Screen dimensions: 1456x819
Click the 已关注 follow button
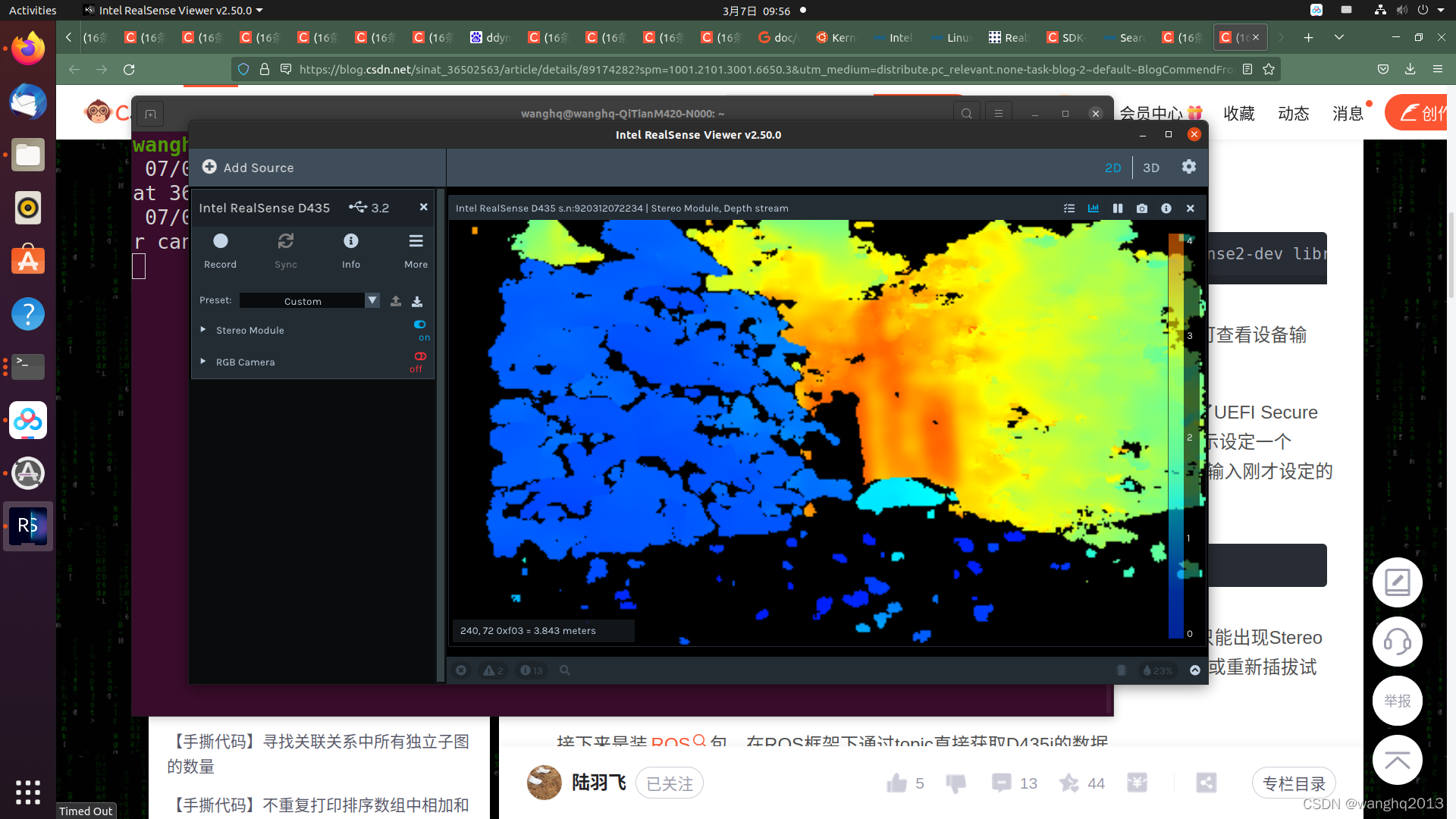click(x=670, y=783)
